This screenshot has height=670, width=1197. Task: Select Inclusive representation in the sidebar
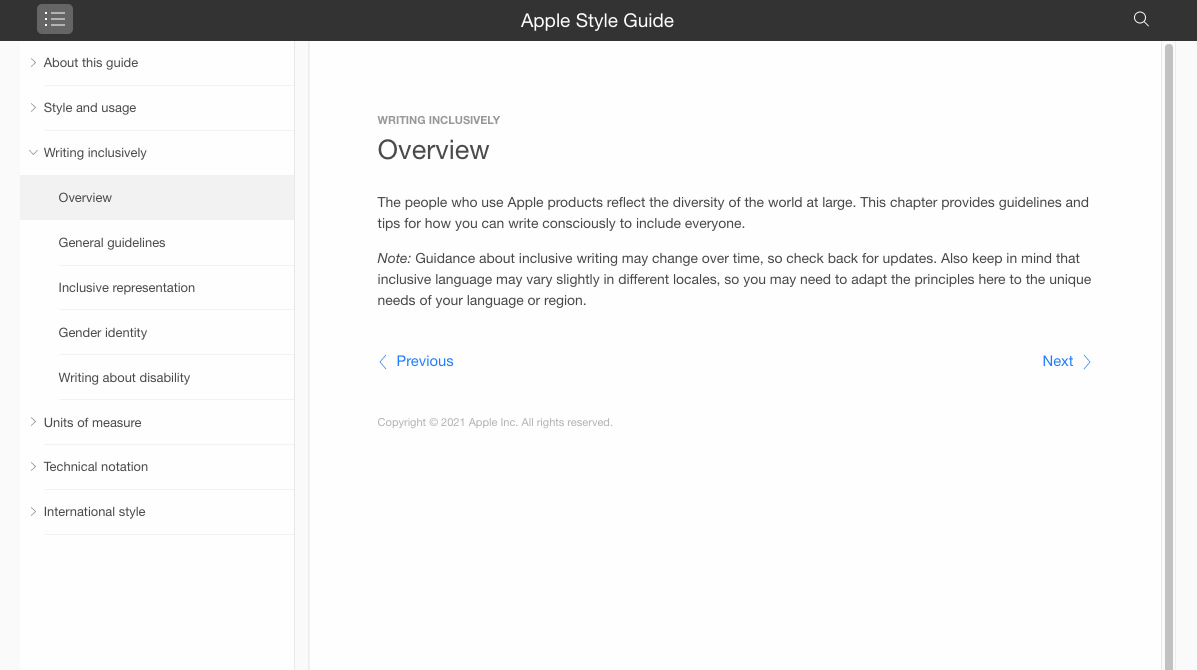126,287
